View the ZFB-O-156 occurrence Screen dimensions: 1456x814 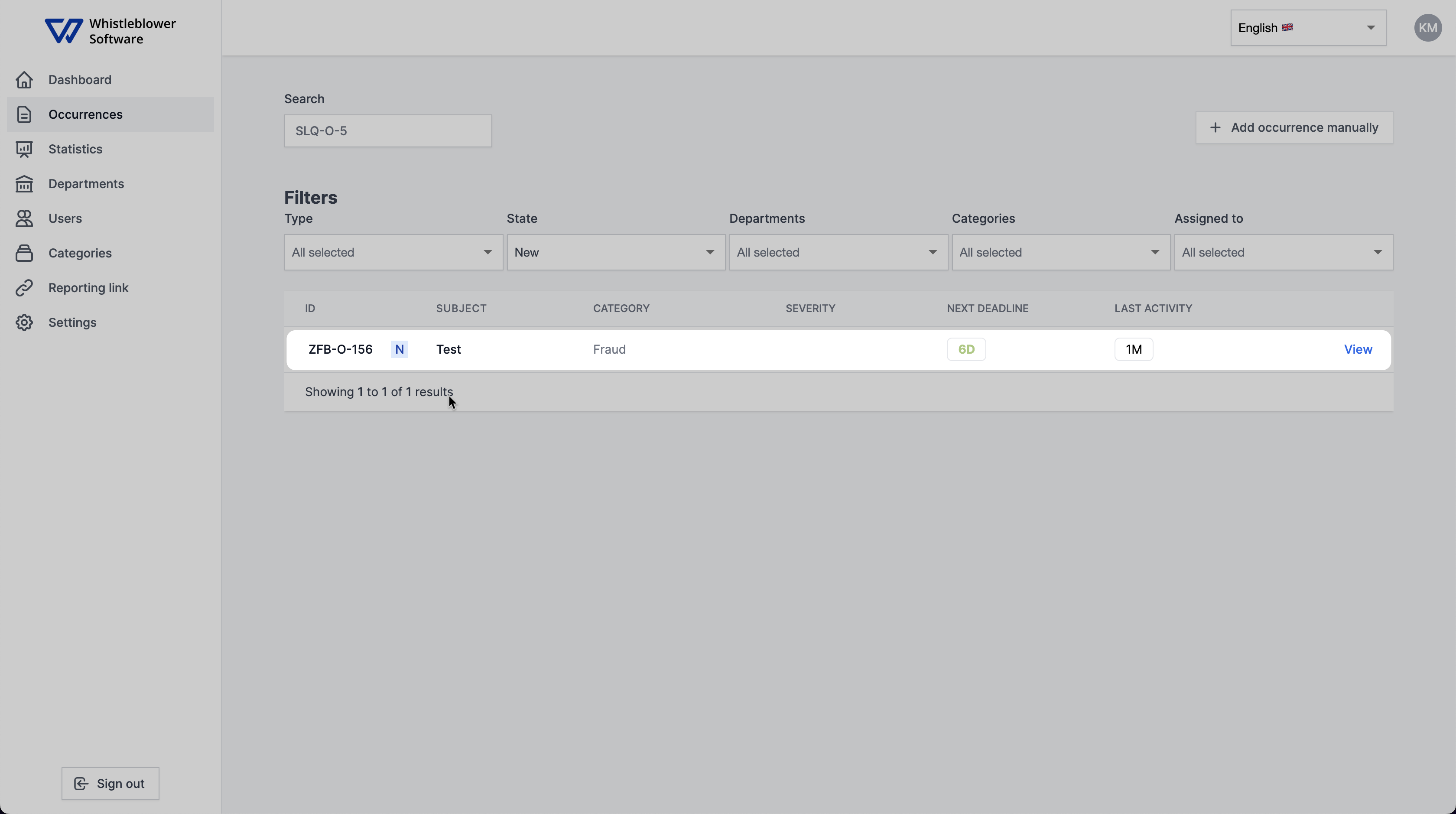(1357, 349)
